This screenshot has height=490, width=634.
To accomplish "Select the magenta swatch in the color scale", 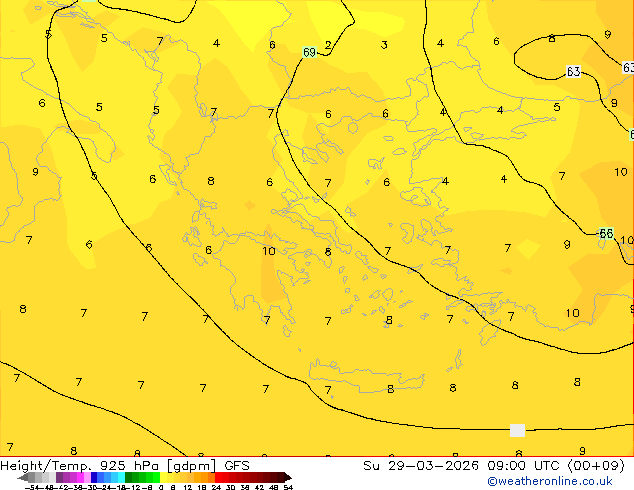I will [x=80, y=477].
